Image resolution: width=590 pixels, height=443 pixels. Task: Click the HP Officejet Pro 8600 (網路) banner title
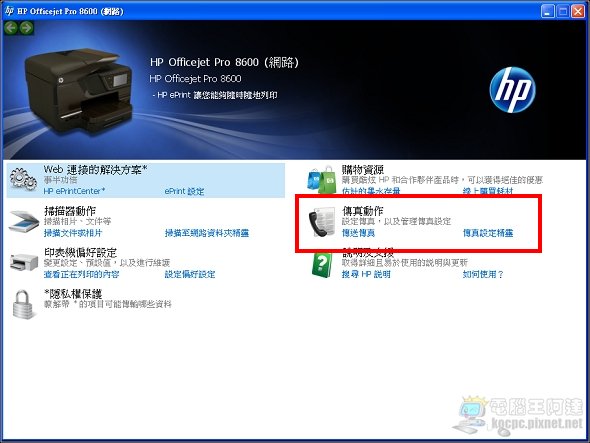[224, 62]
